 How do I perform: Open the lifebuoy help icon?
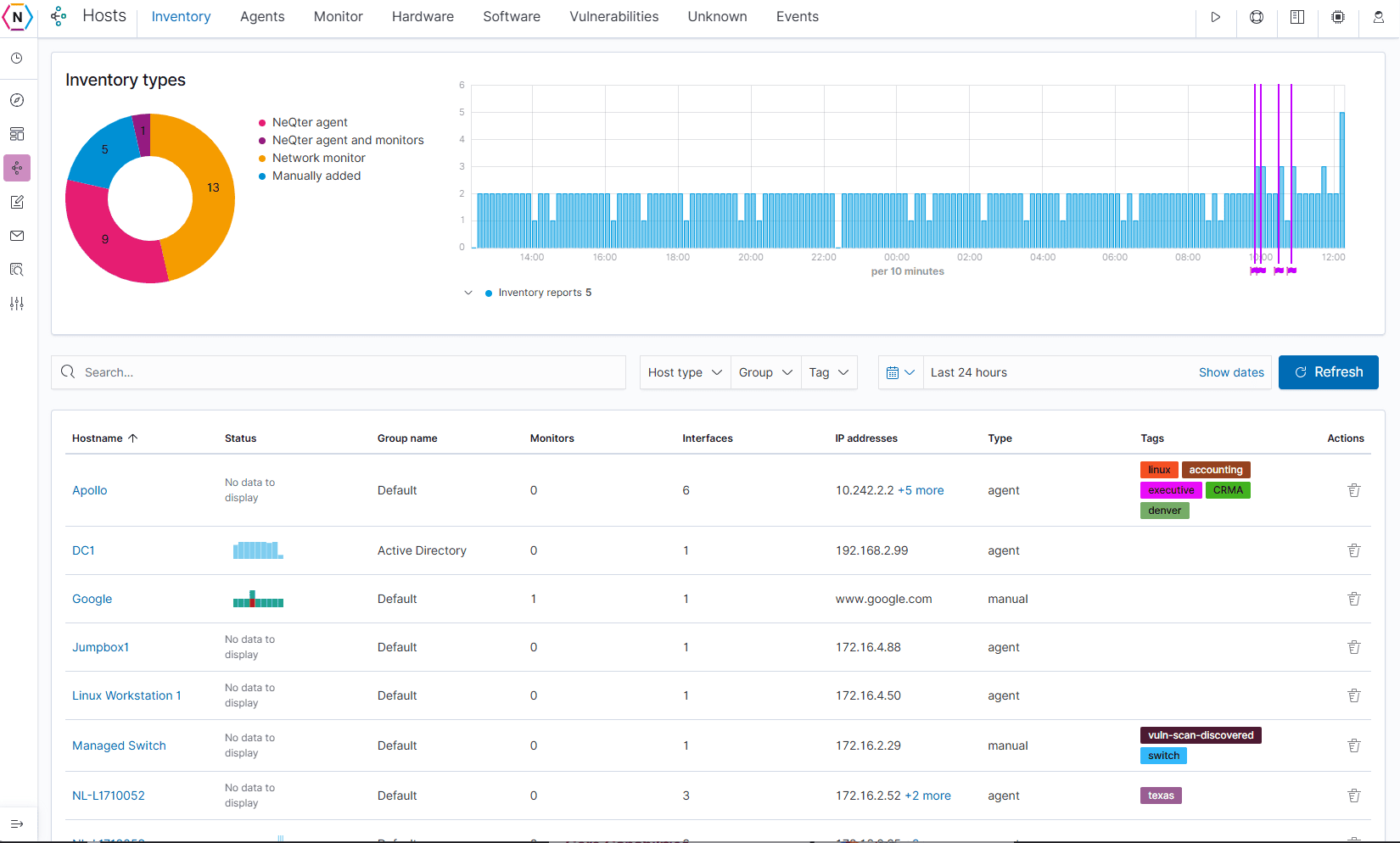coord(1257,17)
